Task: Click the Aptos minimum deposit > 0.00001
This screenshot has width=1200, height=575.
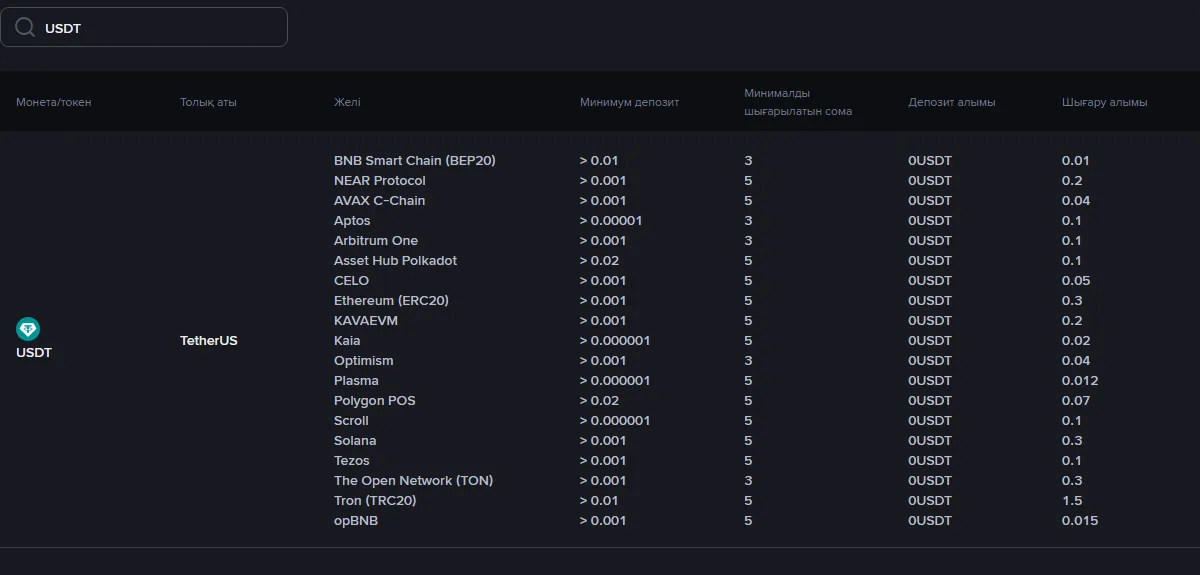Action: [x=611, y=220]
